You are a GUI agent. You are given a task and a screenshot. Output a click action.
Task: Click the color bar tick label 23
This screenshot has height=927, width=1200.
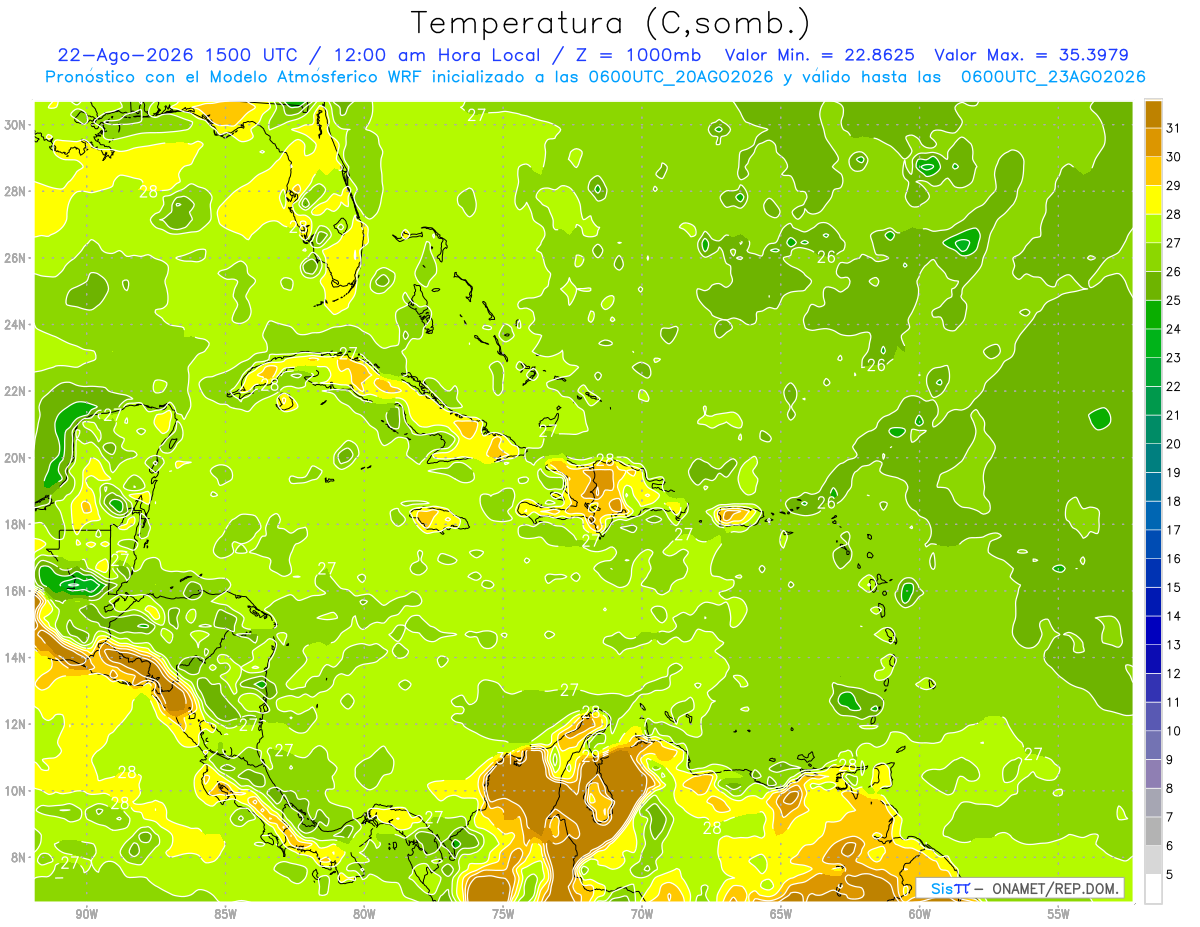(1174, 357)
